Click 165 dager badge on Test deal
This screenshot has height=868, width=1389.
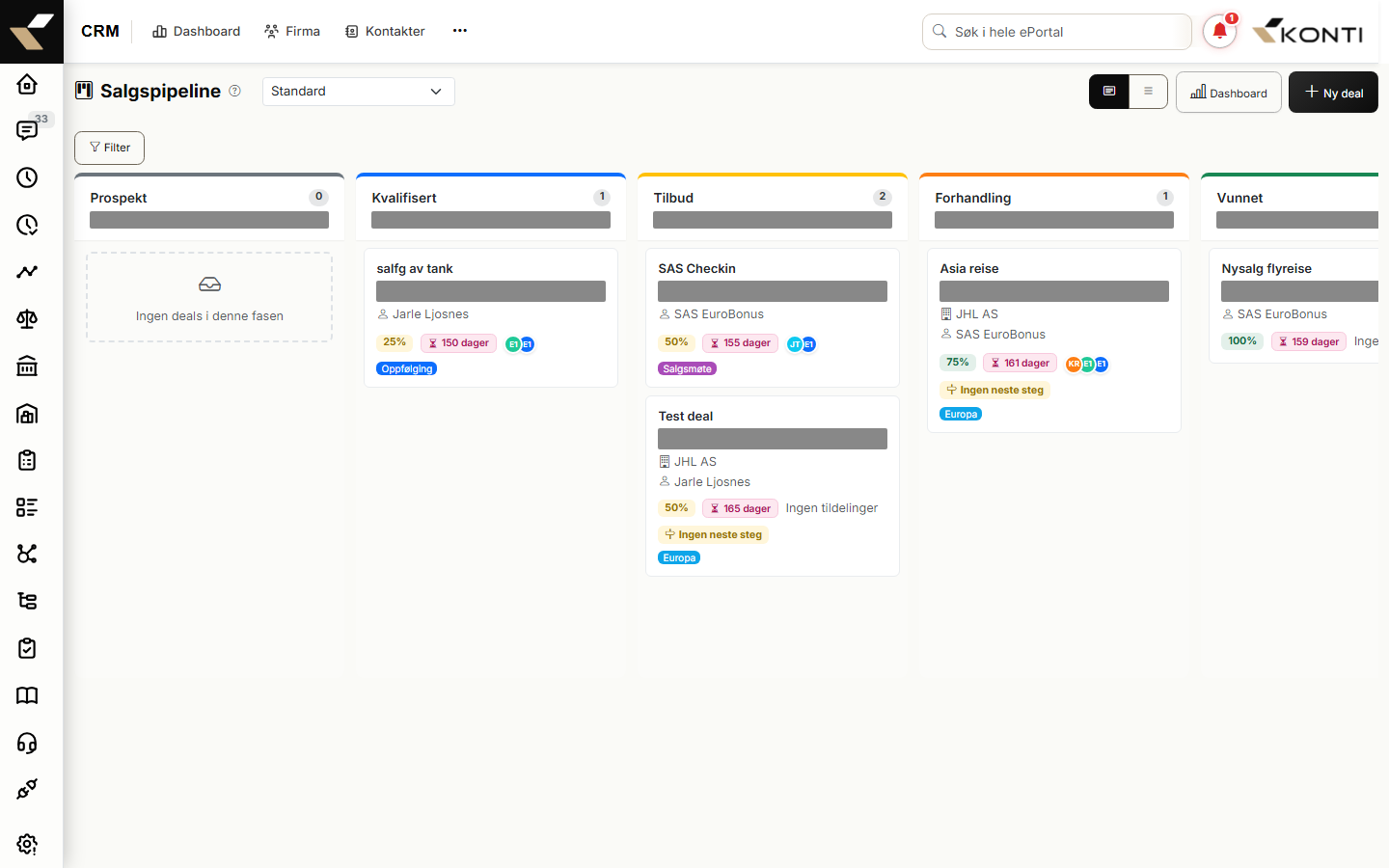[x=740, y=508]
